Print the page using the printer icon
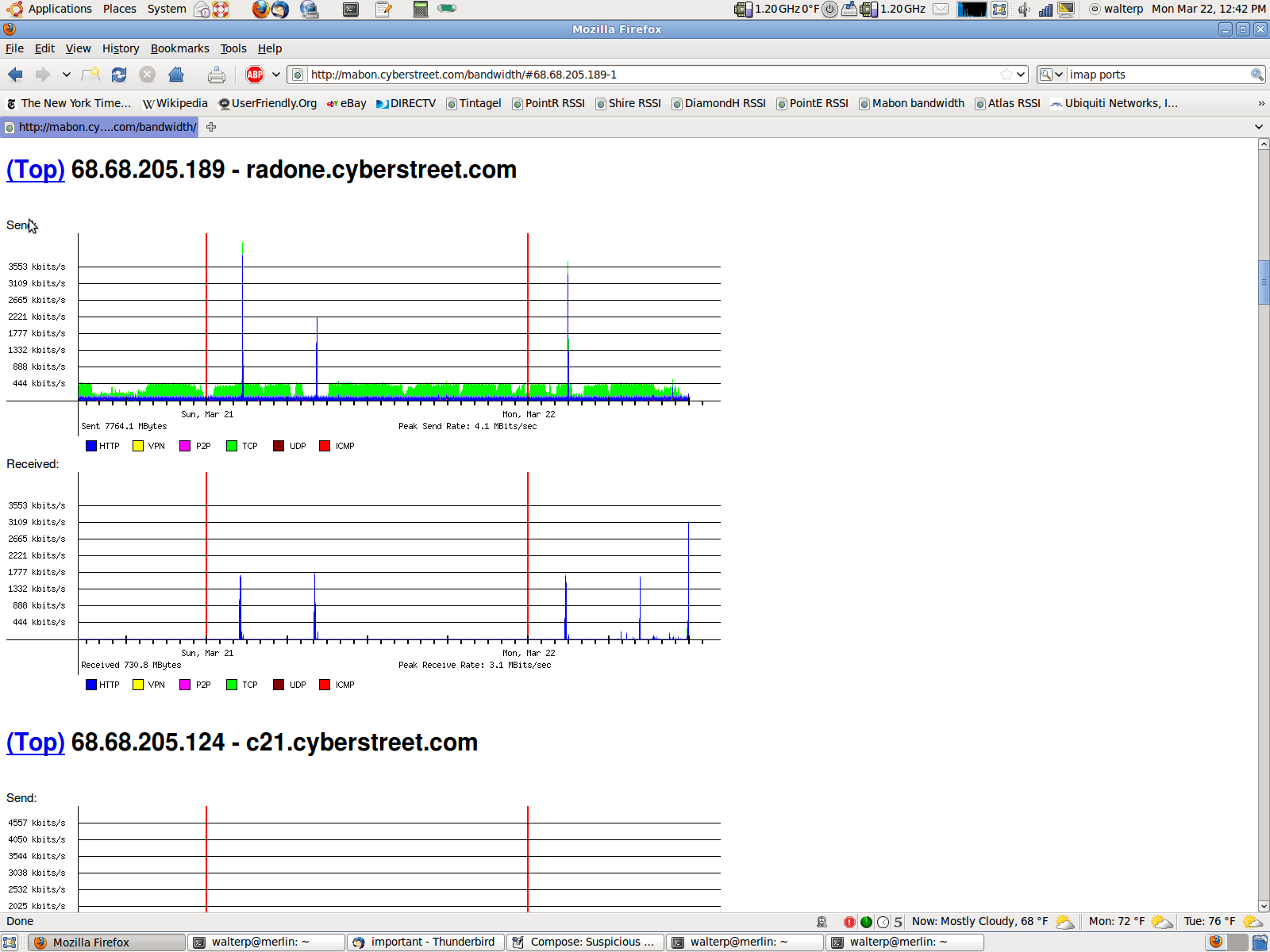The image size is (1270, 952). click(x=216, y=75)
